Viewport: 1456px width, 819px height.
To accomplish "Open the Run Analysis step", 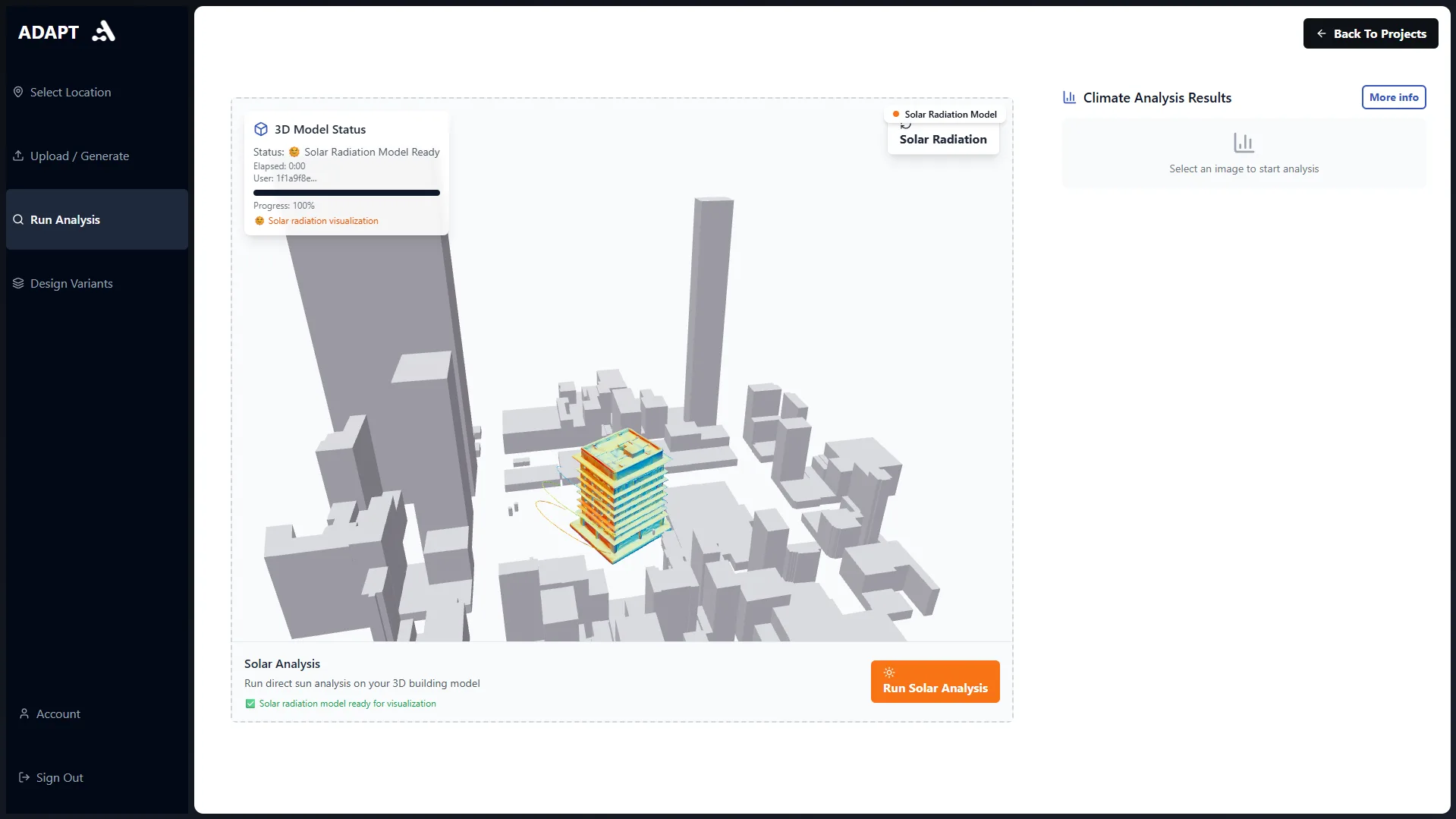I will pyautogui.click(x=97, y=219).
